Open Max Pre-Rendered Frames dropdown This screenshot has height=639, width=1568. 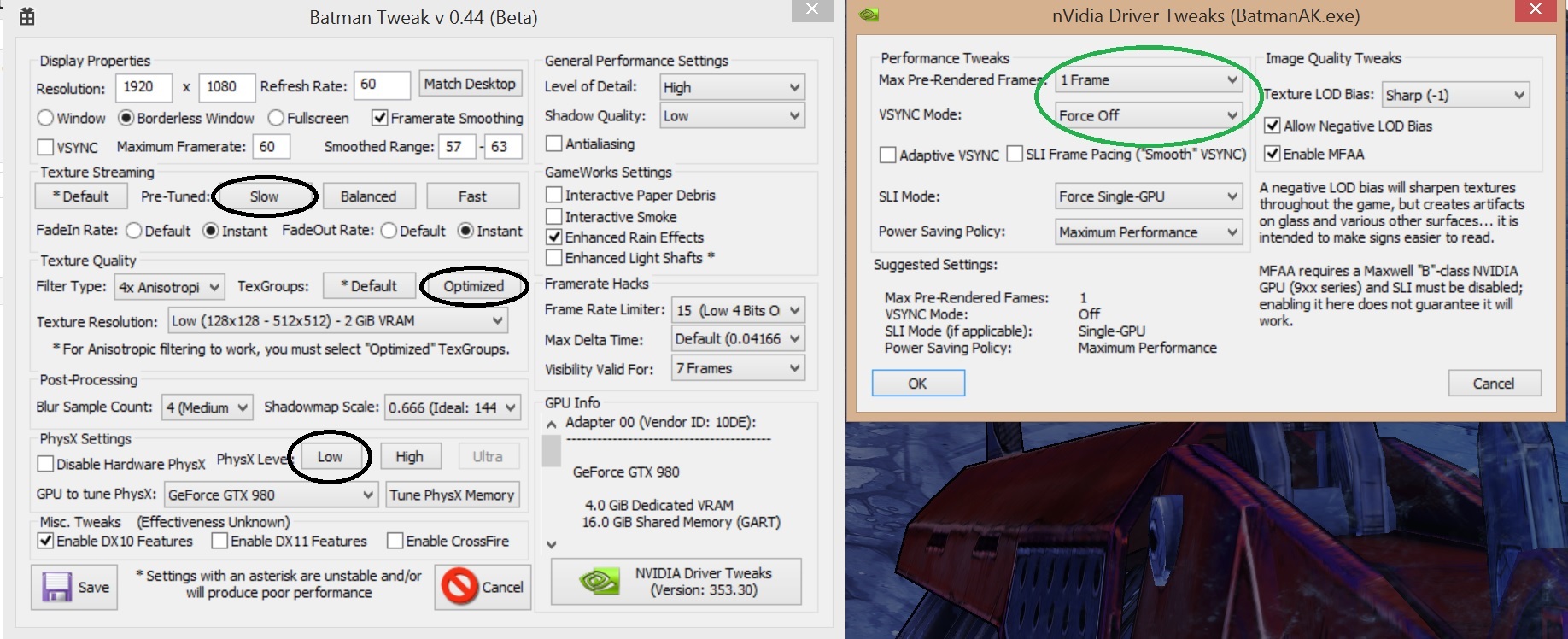(x=1149, y=79)
